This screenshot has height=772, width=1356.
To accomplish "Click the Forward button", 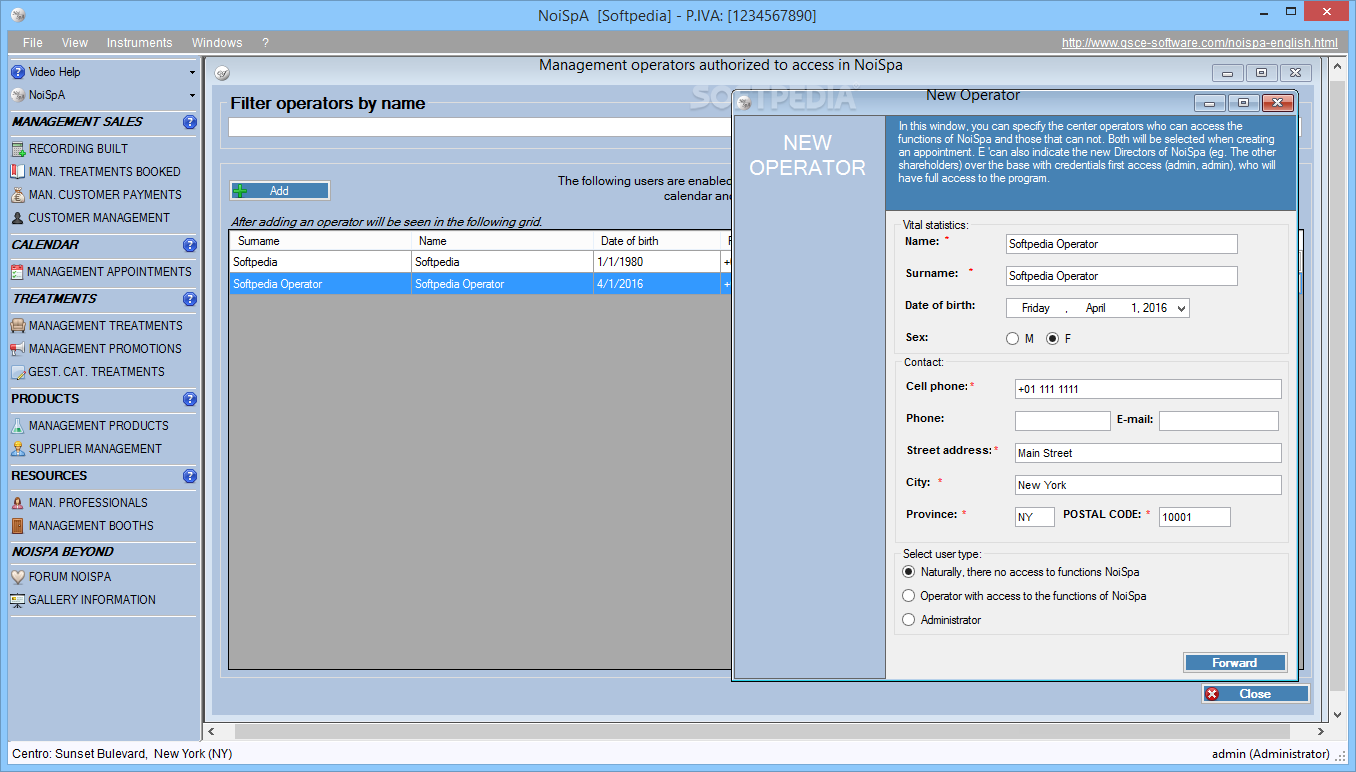I will pos(1235,663).
